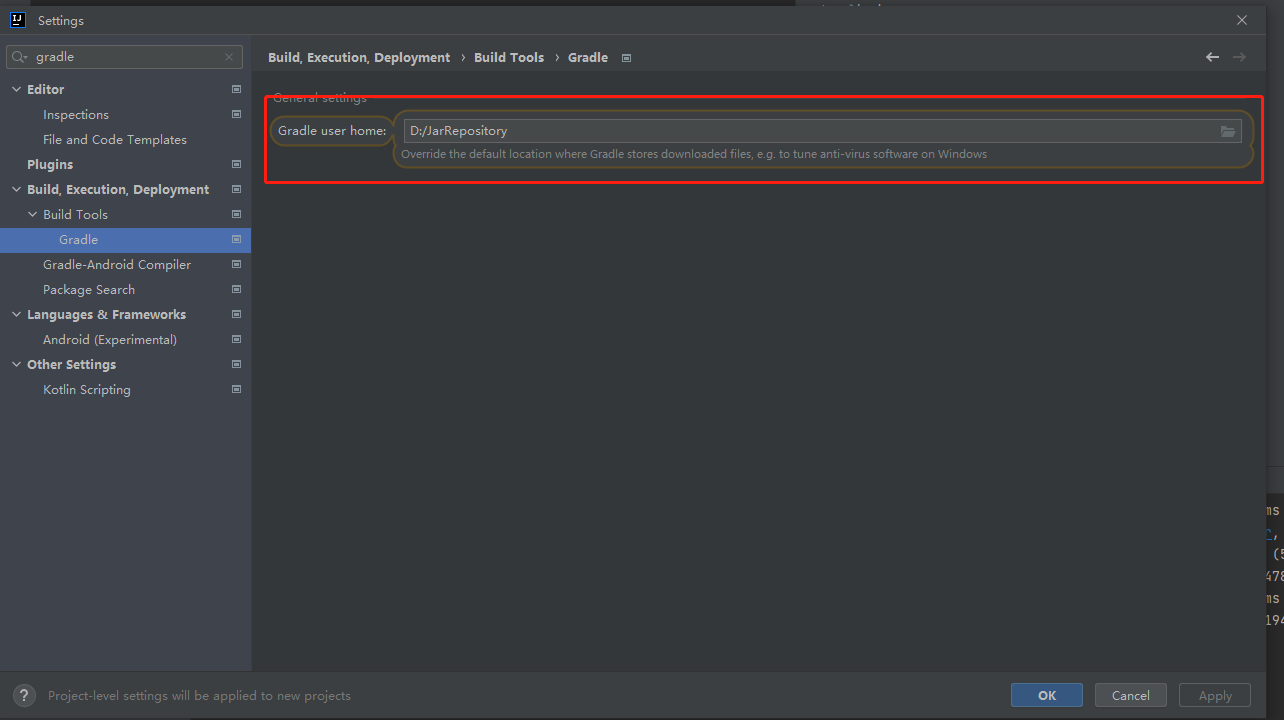
Task: Open Gradle-Android Compiler settings
Action: pyautogui.click(x=117, y=264)
